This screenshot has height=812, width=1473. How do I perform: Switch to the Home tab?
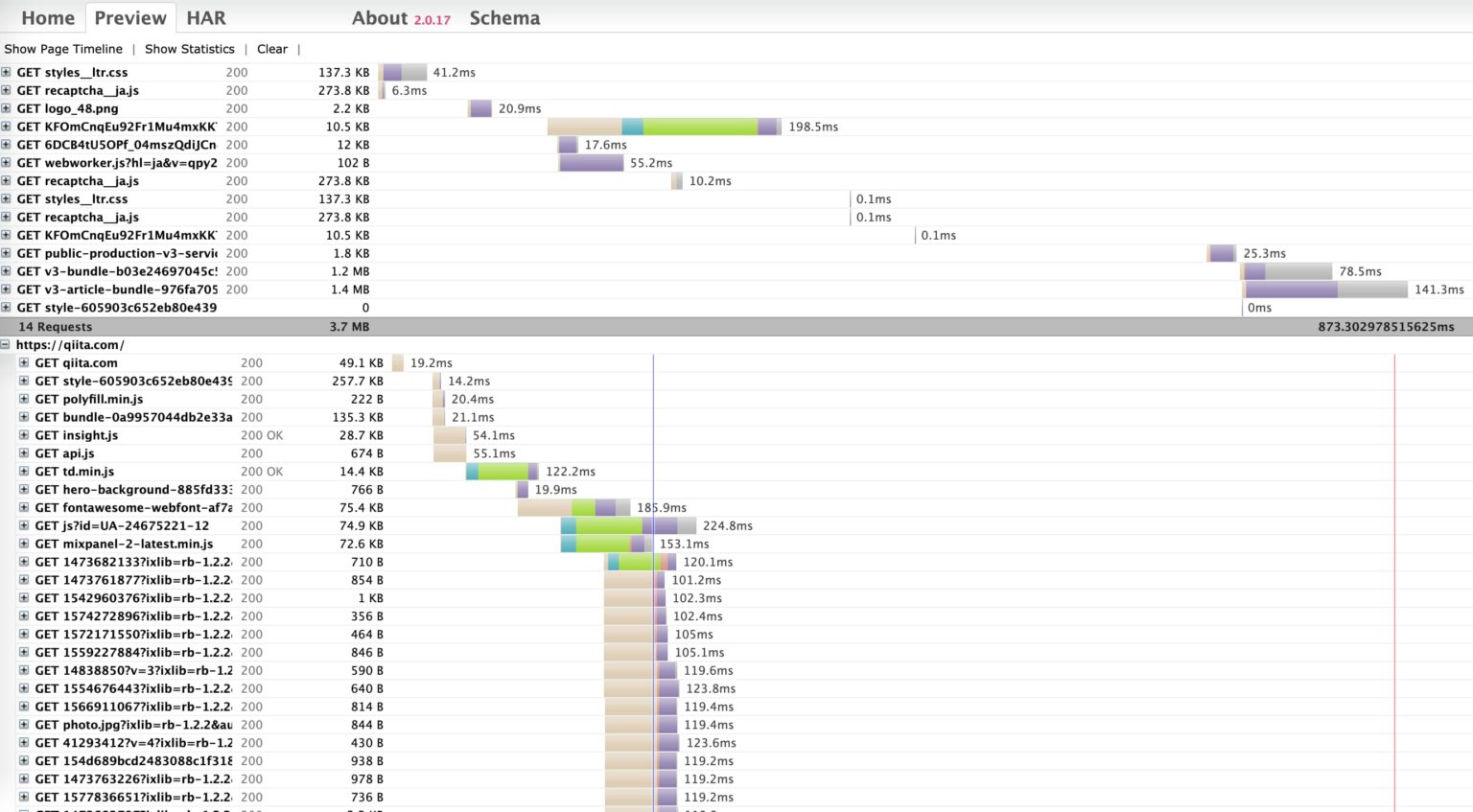tap(47, 18)
